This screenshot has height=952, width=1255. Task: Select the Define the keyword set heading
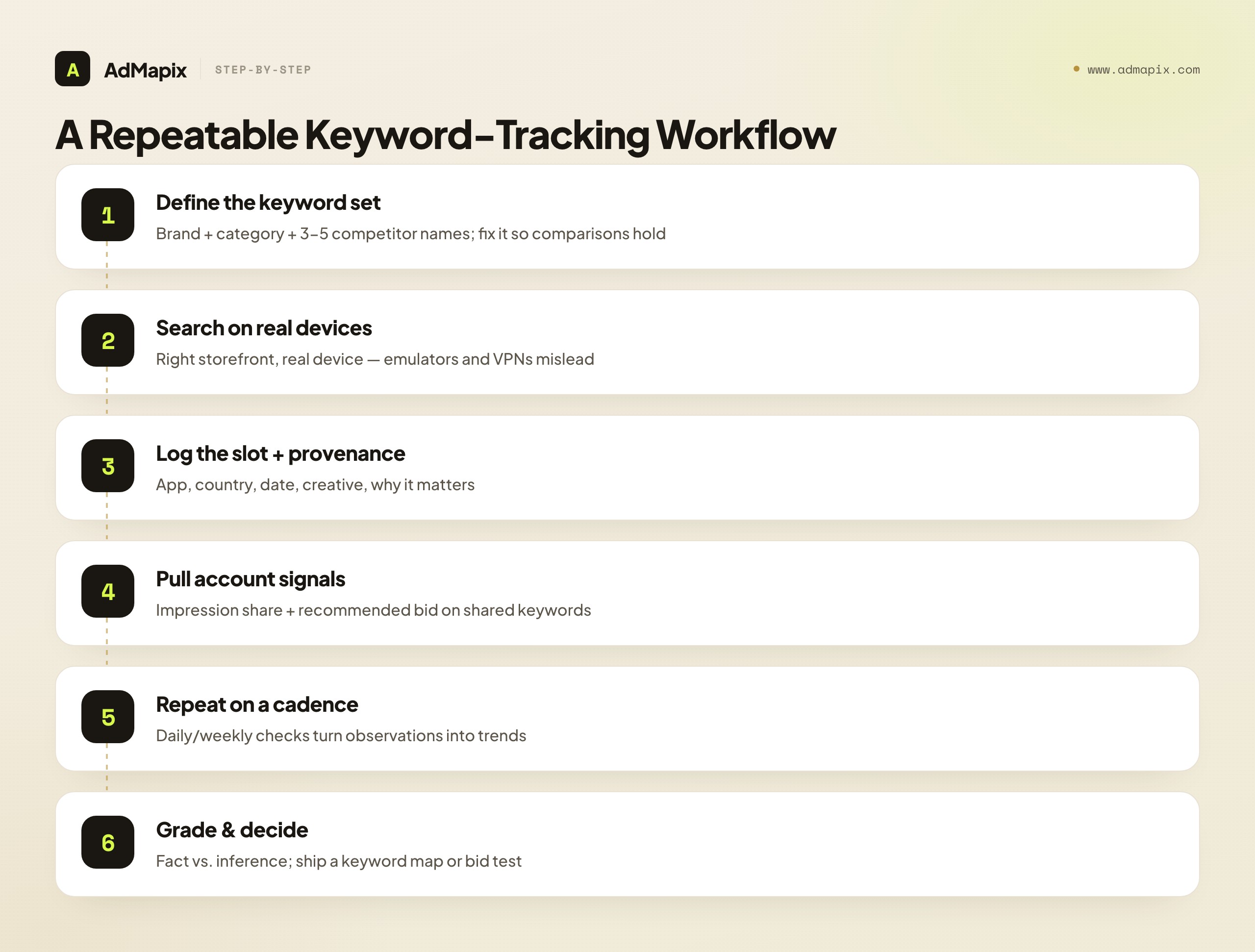pyautogui.click(x=268, y=202)
